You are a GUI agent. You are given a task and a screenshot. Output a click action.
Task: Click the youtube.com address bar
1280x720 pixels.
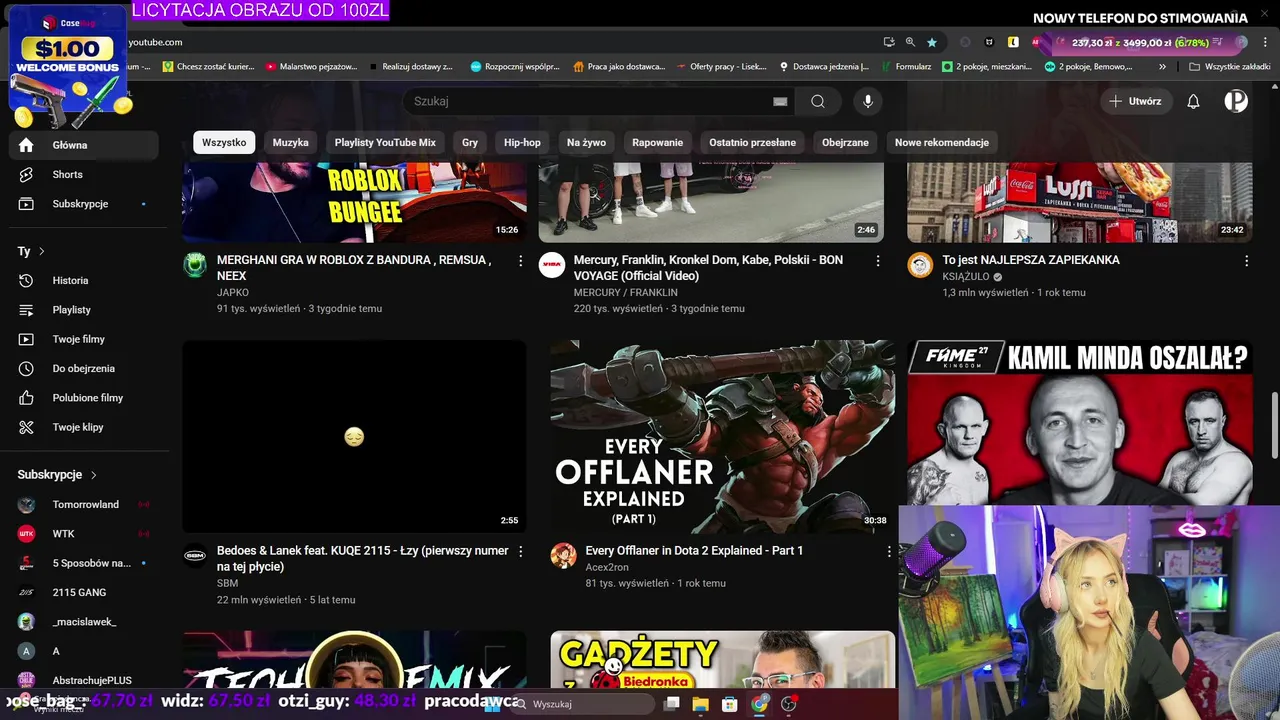pos(500,42)
